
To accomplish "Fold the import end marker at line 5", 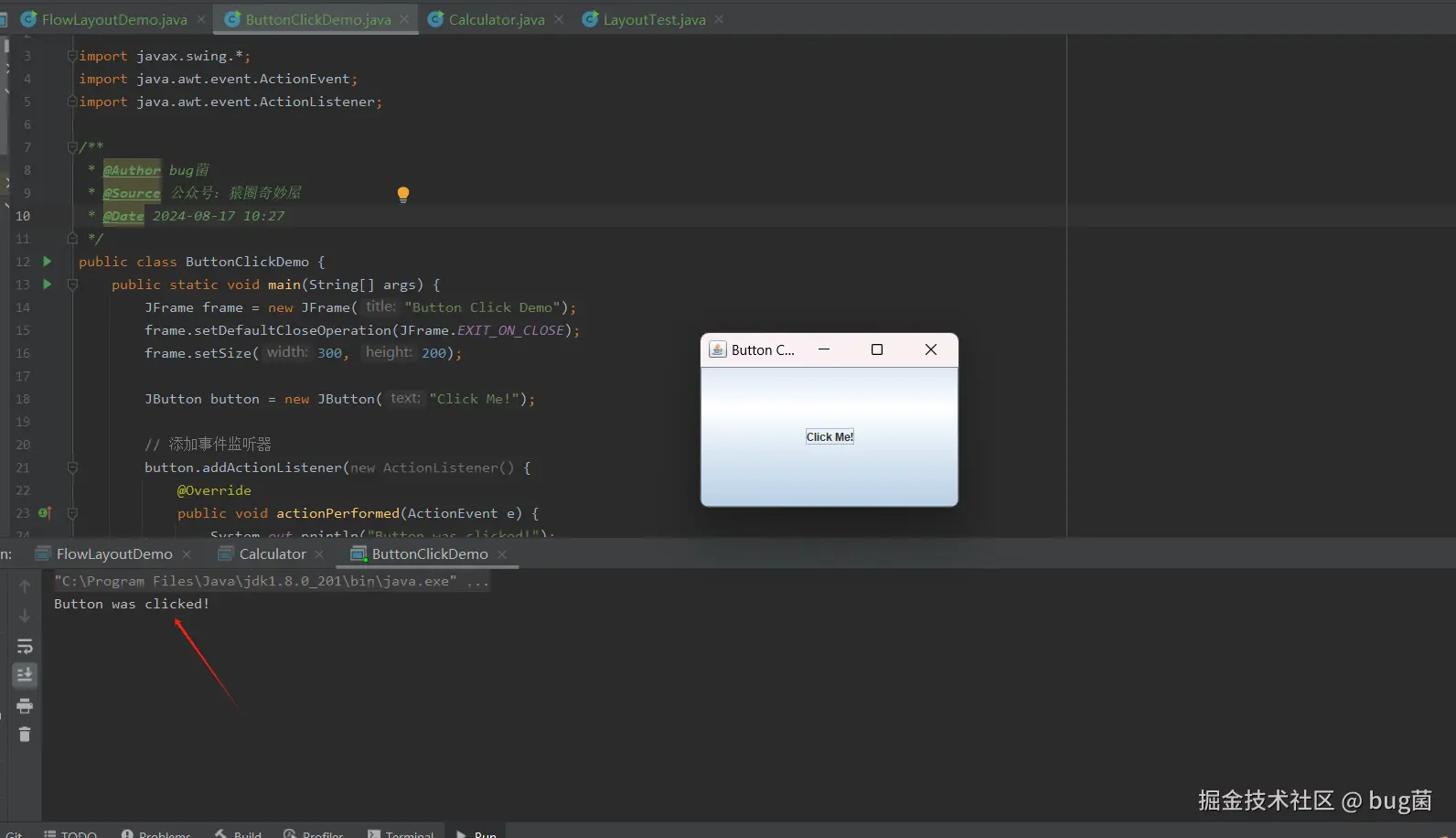I will (72, 102).
